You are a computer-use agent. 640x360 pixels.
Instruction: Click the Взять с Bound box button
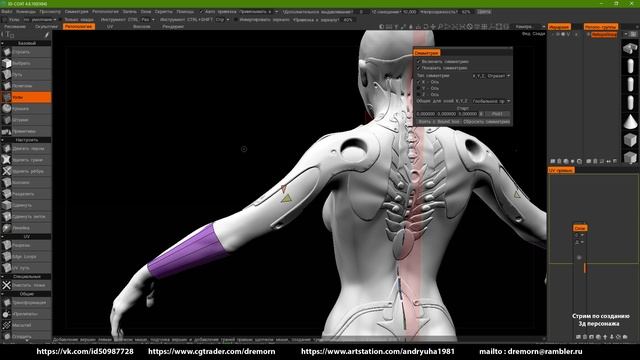point(439,122)
